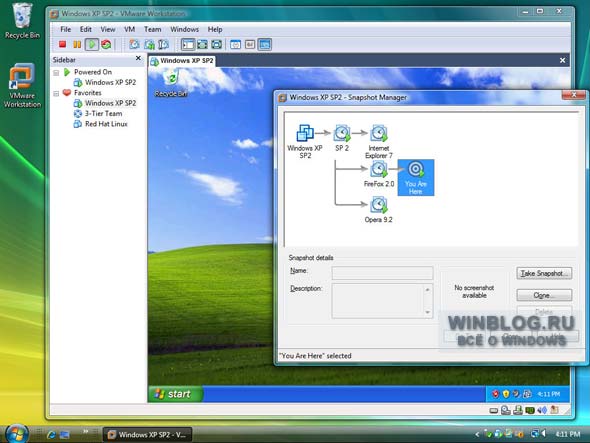The image size is (590, 443).
Task: Open Snapshot Manager from the toolbar icon
Action: [x=163, y=44]
